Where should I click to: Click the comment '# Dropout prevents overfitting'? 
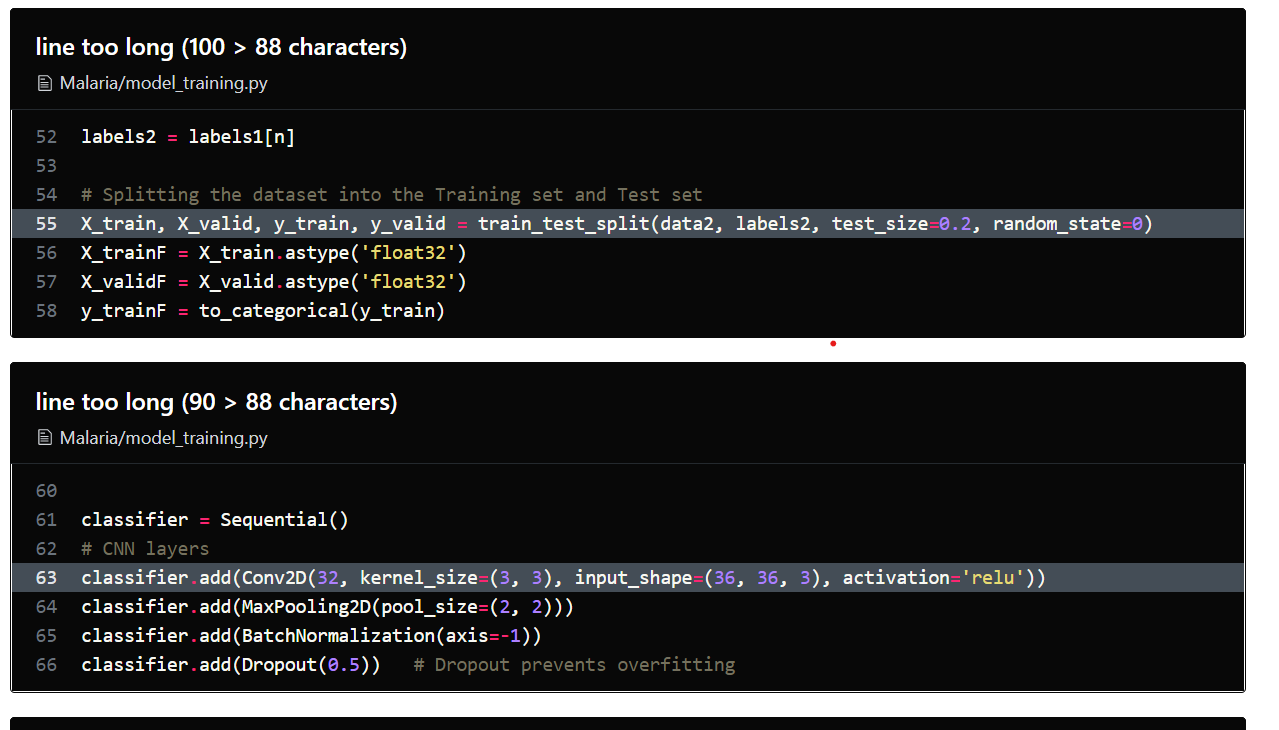pos(574,665)
